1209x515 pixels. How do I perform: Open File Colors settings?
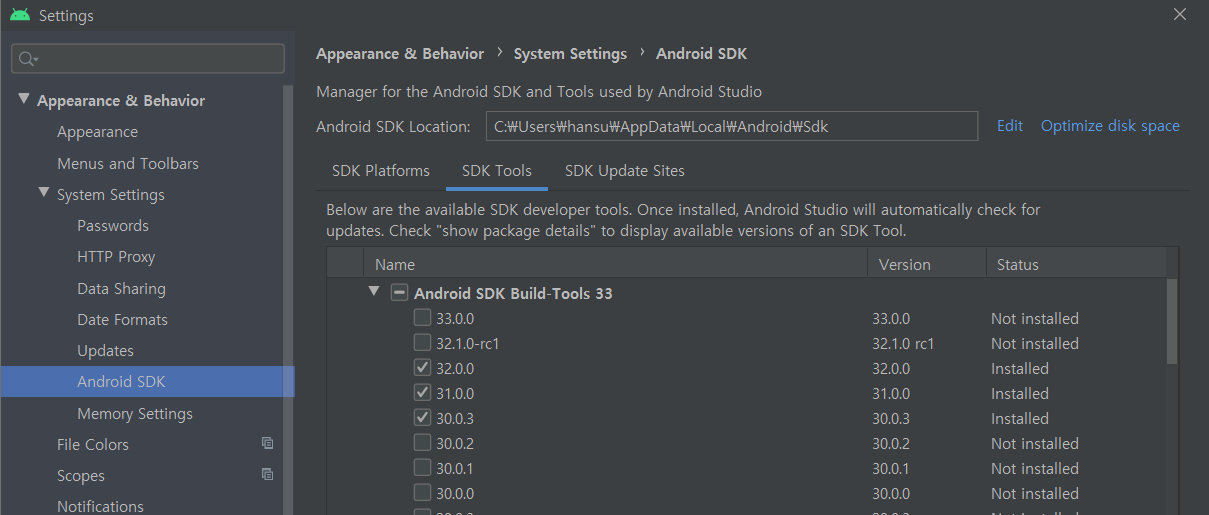pyautogui.click(x=93, y=445)
